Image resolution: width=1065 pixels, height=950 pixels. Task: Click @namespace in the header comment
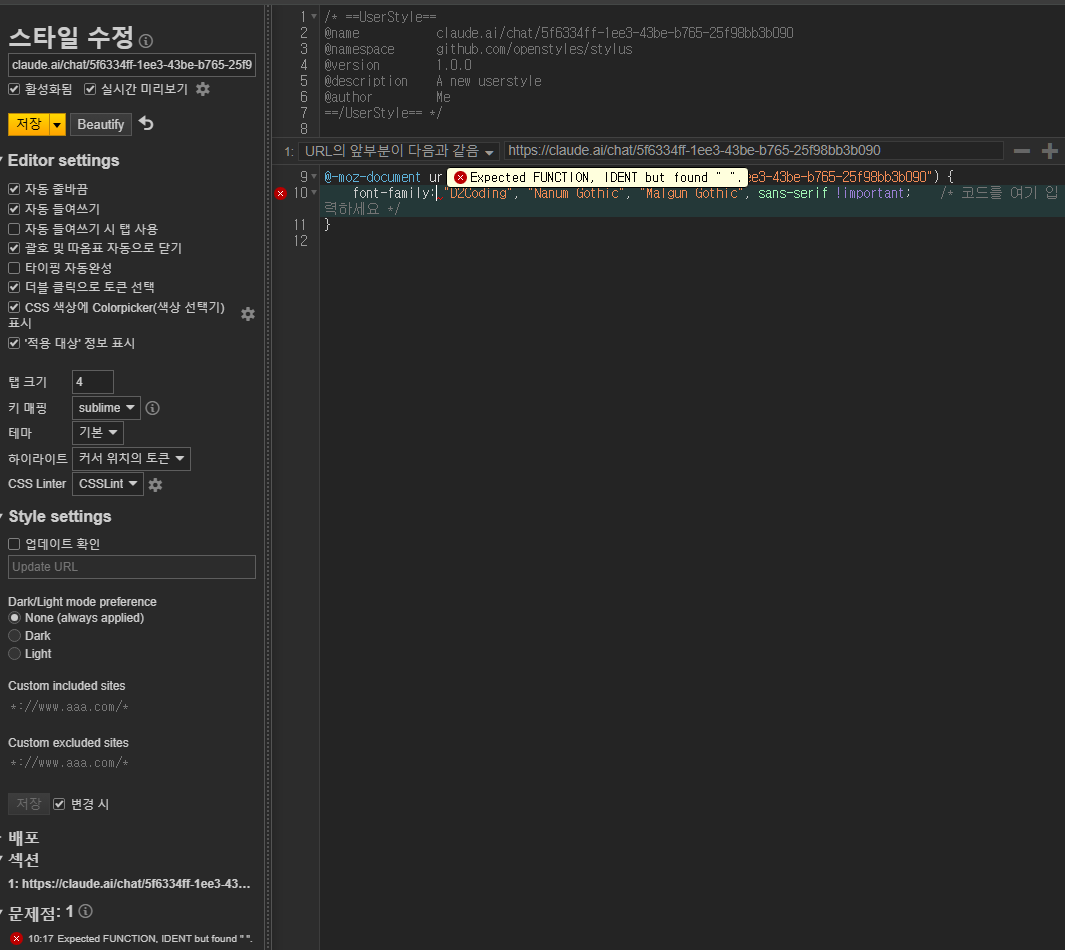point(359,49)
